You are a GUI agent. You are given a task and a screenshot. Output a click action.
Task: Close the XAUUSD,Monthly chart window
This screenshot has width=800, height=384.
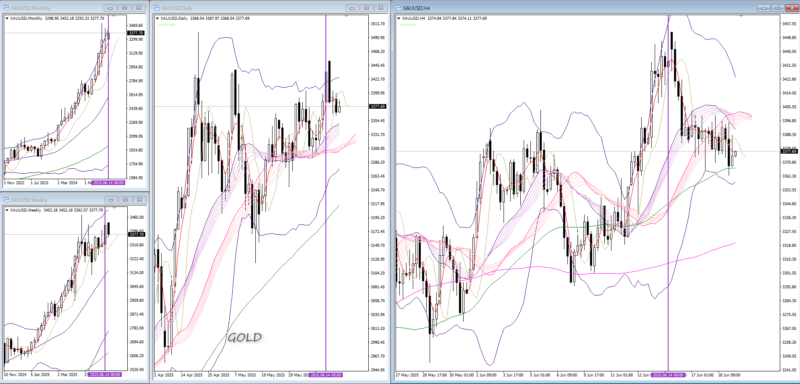[x=138, y=8]
